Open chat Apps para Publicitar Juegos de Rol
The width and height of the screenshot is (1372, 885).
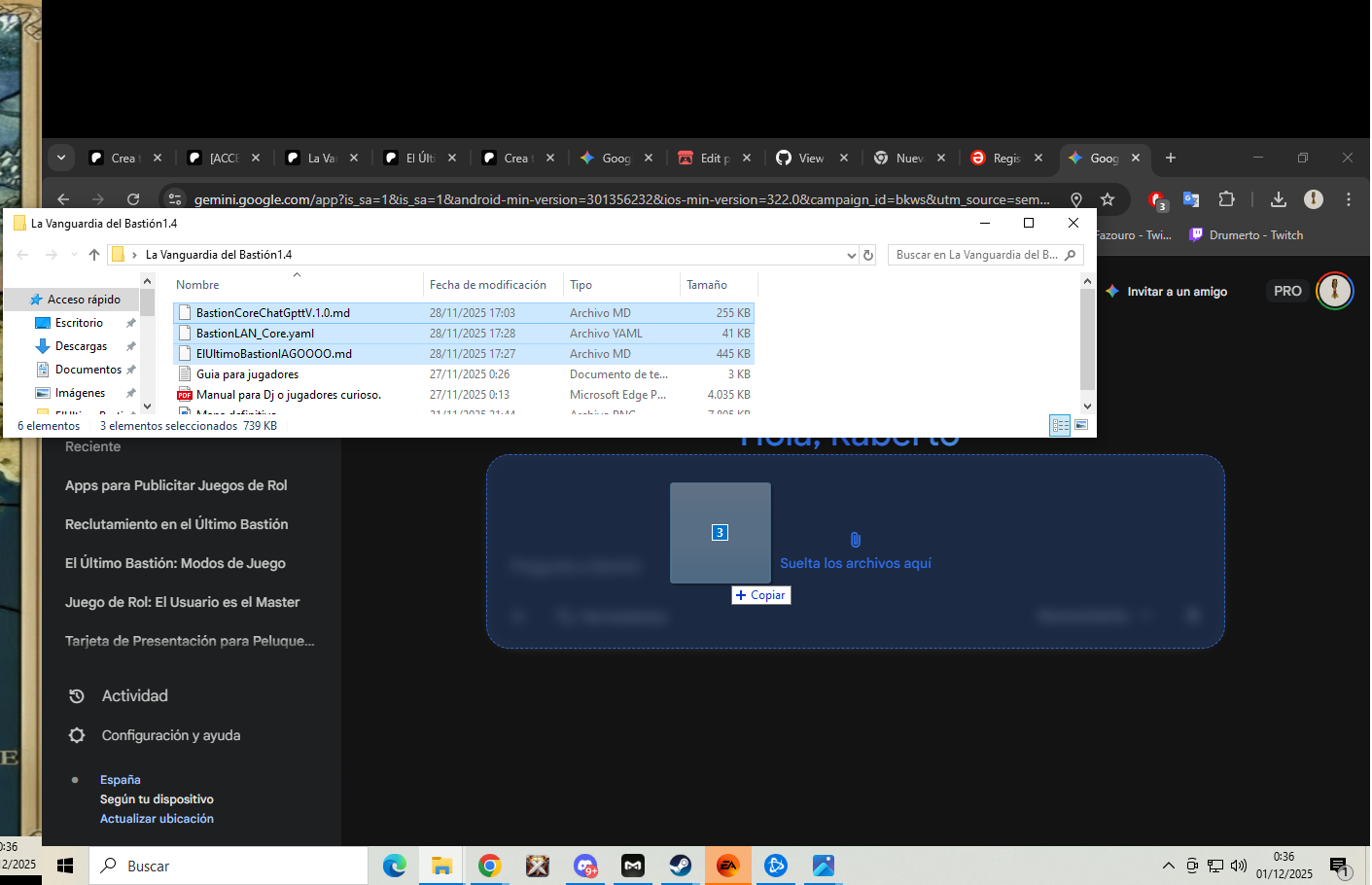coord(176,485)
